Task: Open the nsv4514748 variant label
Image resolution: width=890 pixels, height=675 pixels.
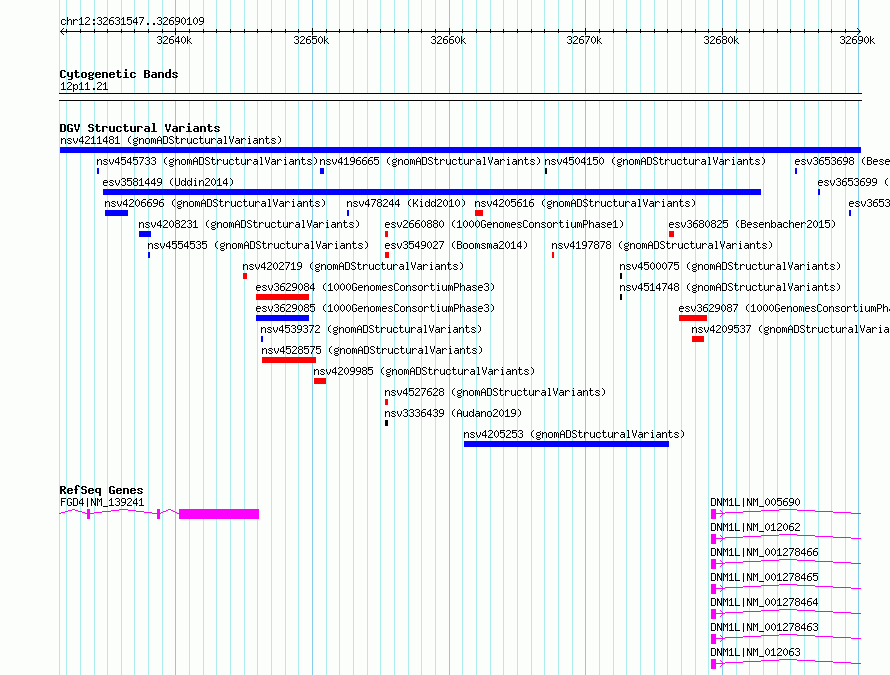Action: click(730, 287)
